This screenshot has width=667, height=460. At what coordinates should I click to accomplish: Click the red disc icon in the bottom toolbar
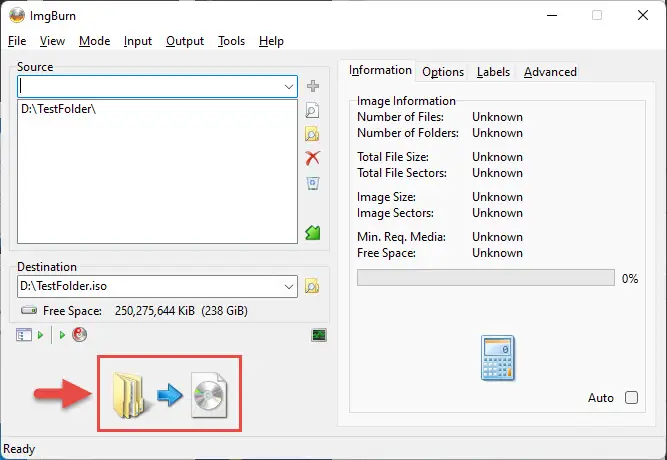click(x=80, y=334)
